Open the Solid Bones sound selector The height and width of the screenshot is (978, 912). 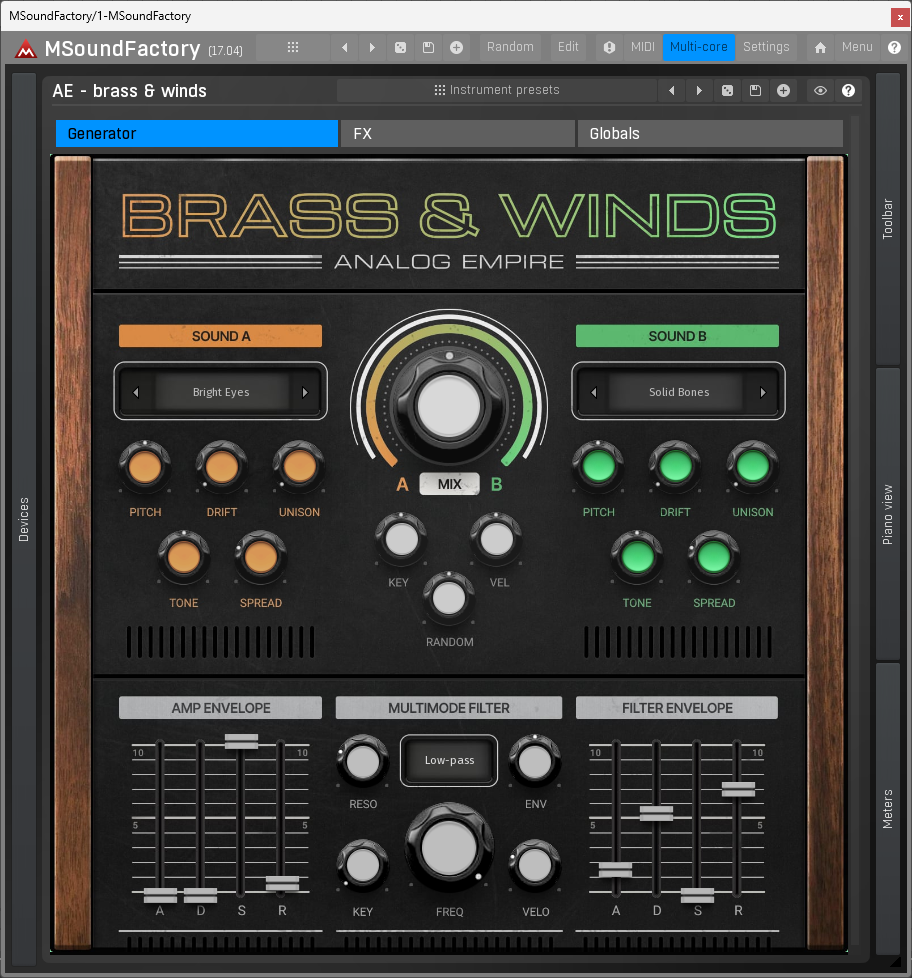click(679, 392)
